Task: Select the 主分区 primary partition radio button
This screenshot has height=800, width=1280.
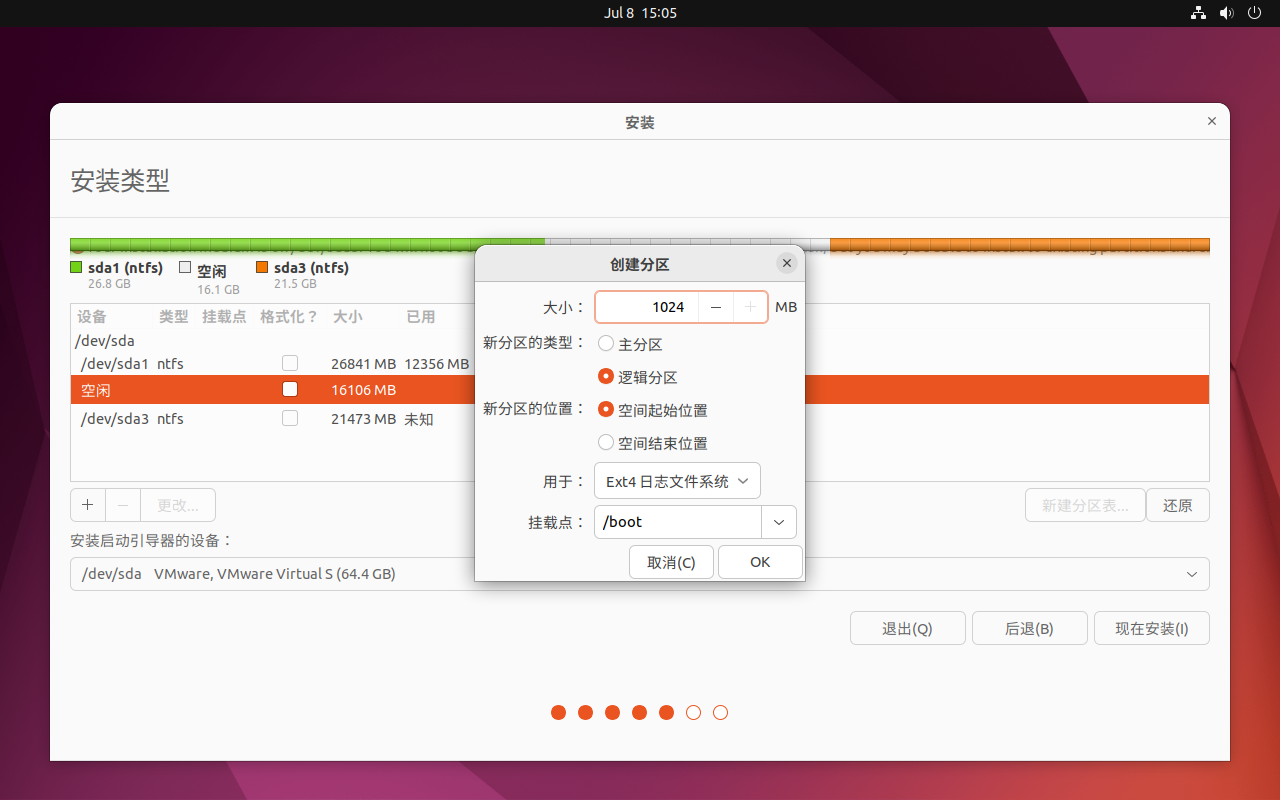Action: (x=606, y=344)
